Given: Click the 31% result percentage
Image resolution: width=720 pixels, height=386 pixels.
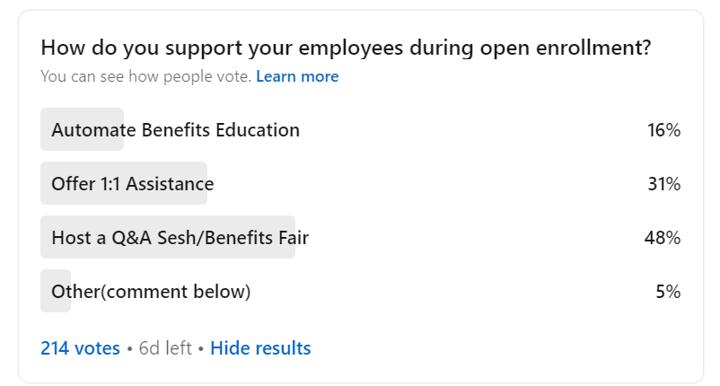Looking at the screenshot, I should pos(664,184).
